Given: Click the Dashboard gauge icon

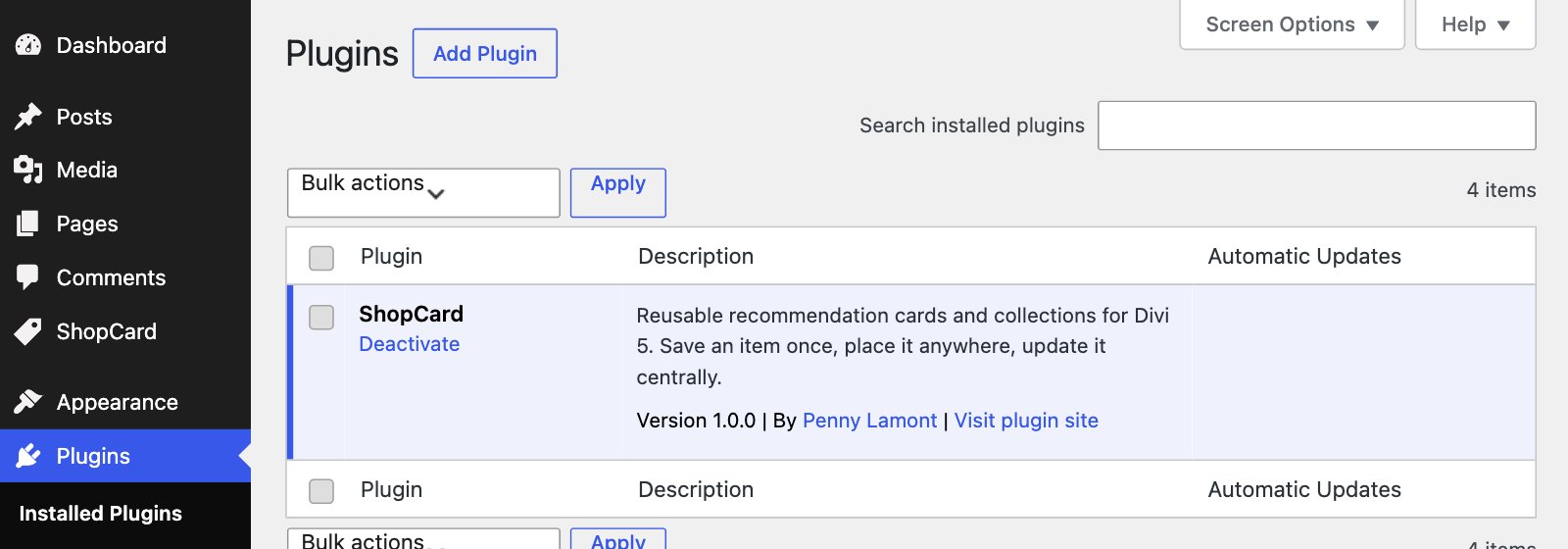Looking at the screenshot, I should click(x=28, y=45).
